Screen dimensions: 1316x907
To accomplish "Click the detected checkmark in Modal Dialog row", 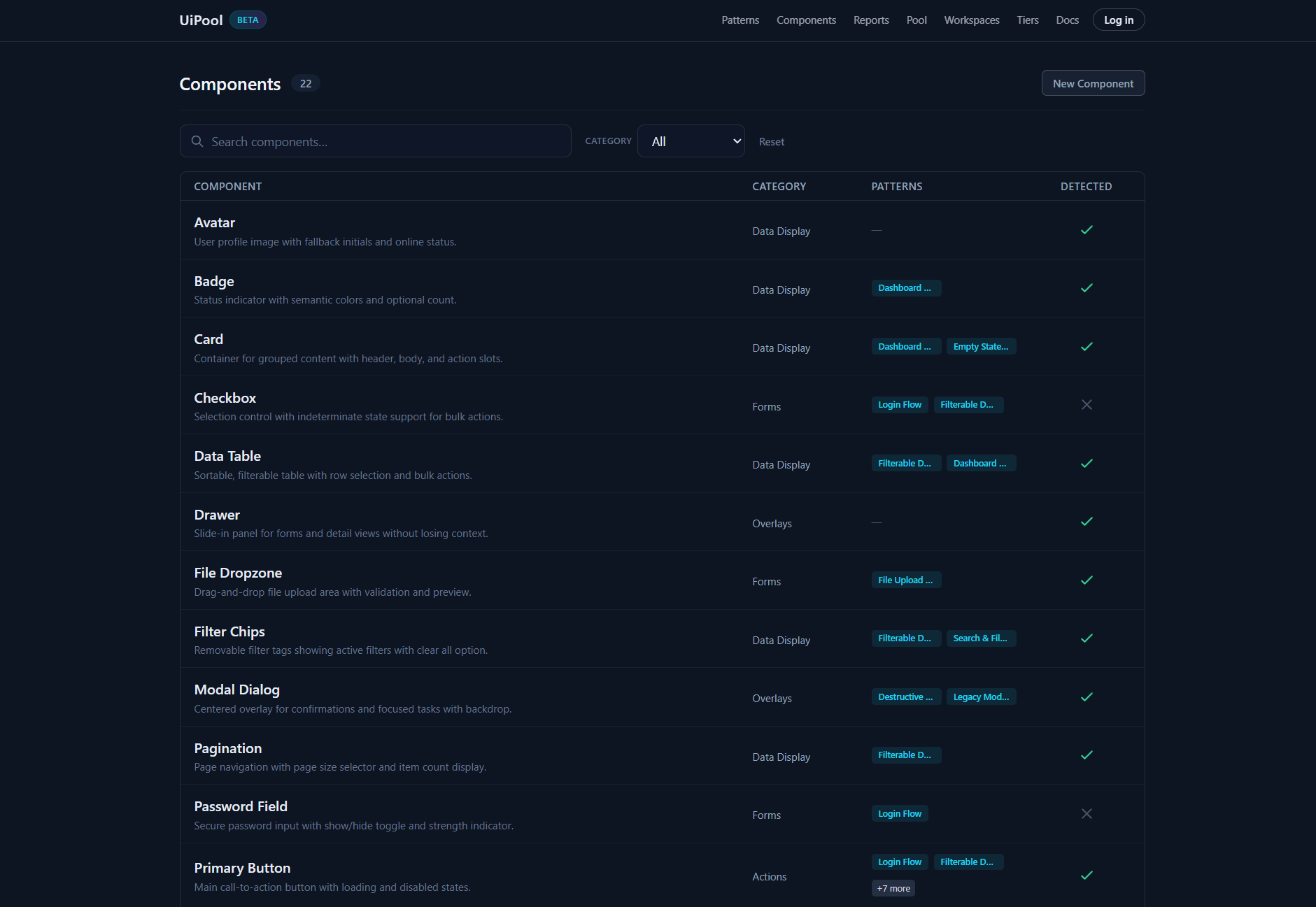I will pyautogui.click(x=1087, y=697).
